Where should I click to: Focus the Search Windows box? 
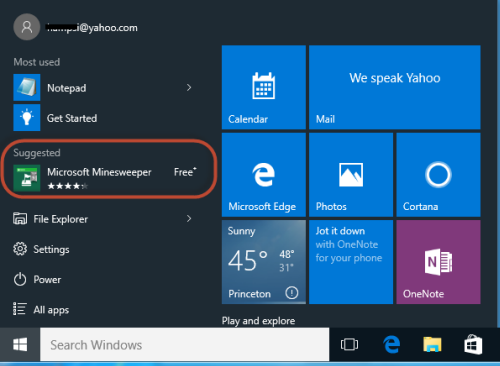[184, 344]
